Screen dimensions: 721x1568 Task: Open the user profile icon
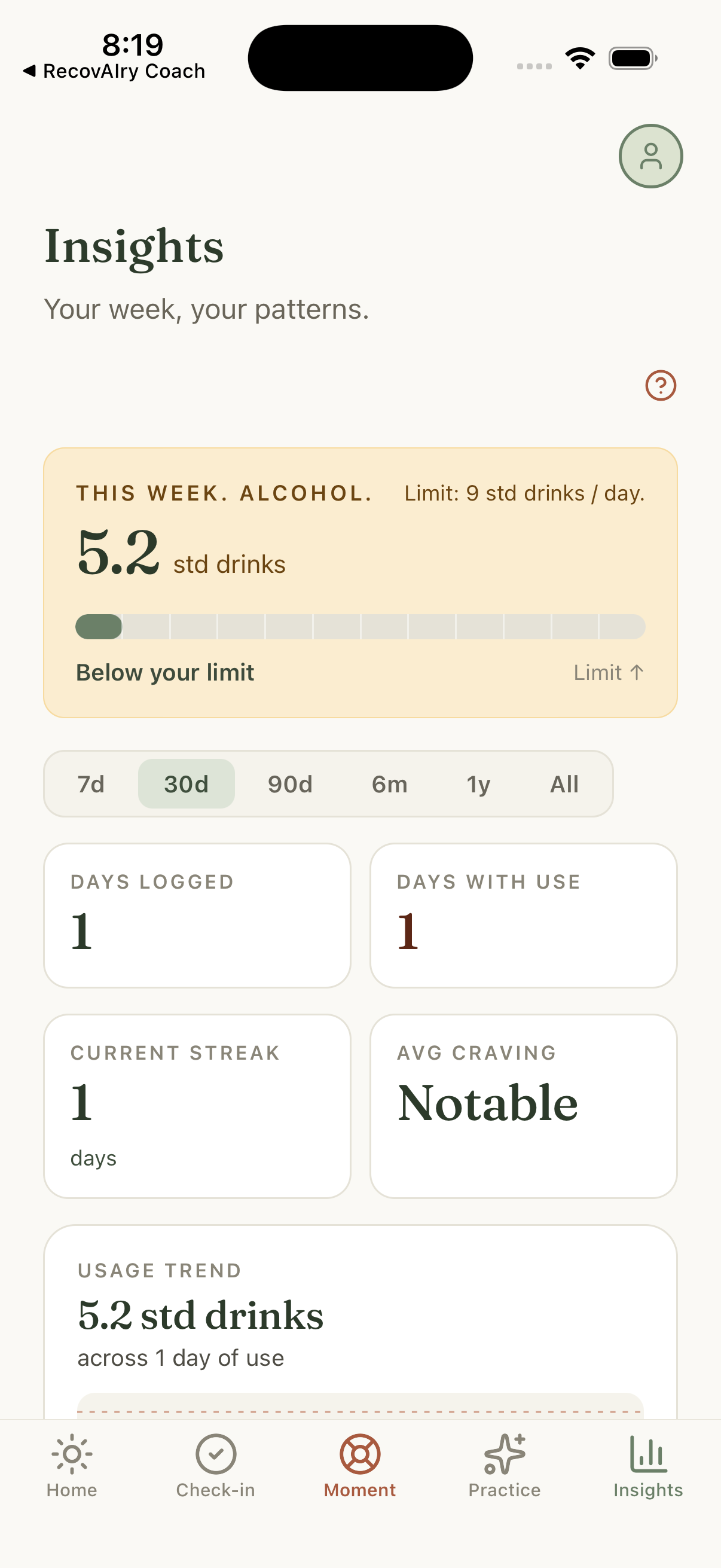650,157
